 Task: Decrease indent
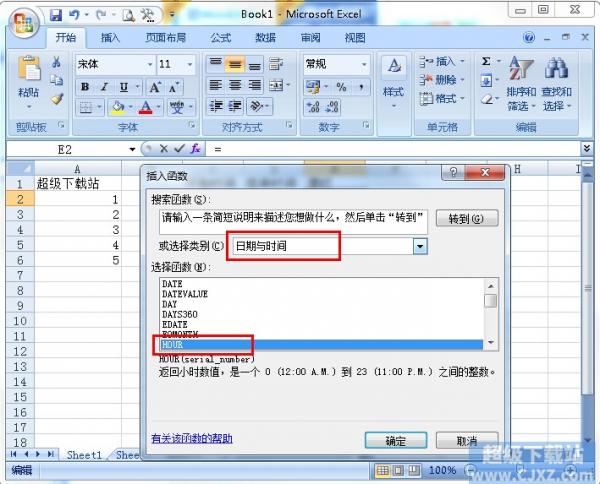216,106
